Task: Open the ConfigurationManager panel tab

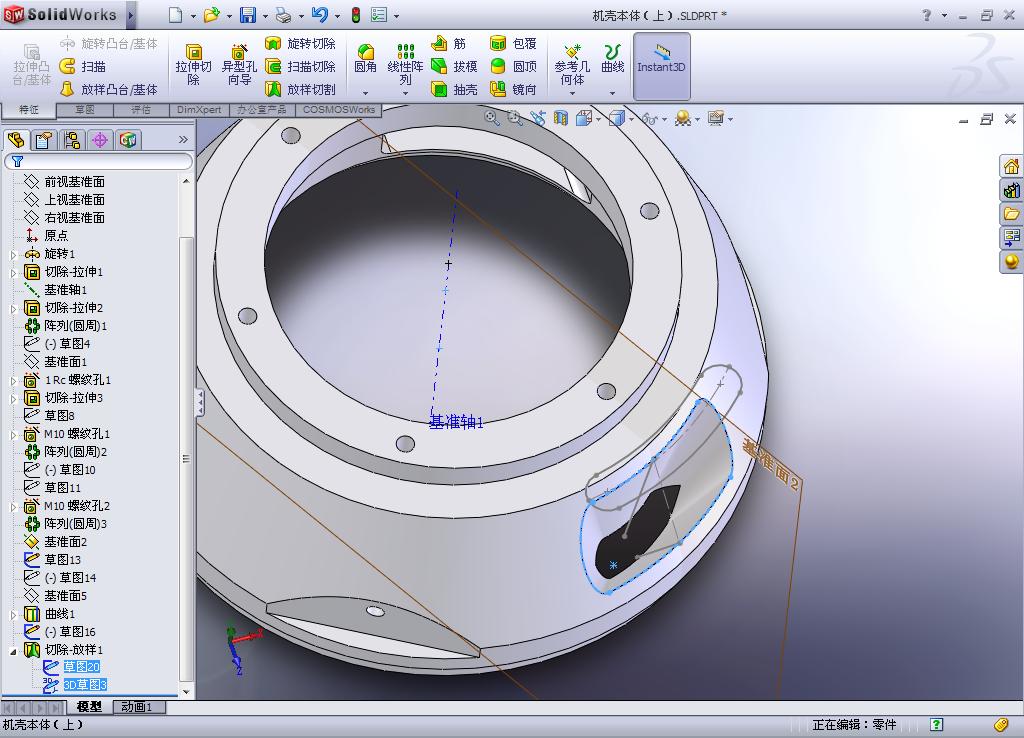Action: click(x=72, y=140)
